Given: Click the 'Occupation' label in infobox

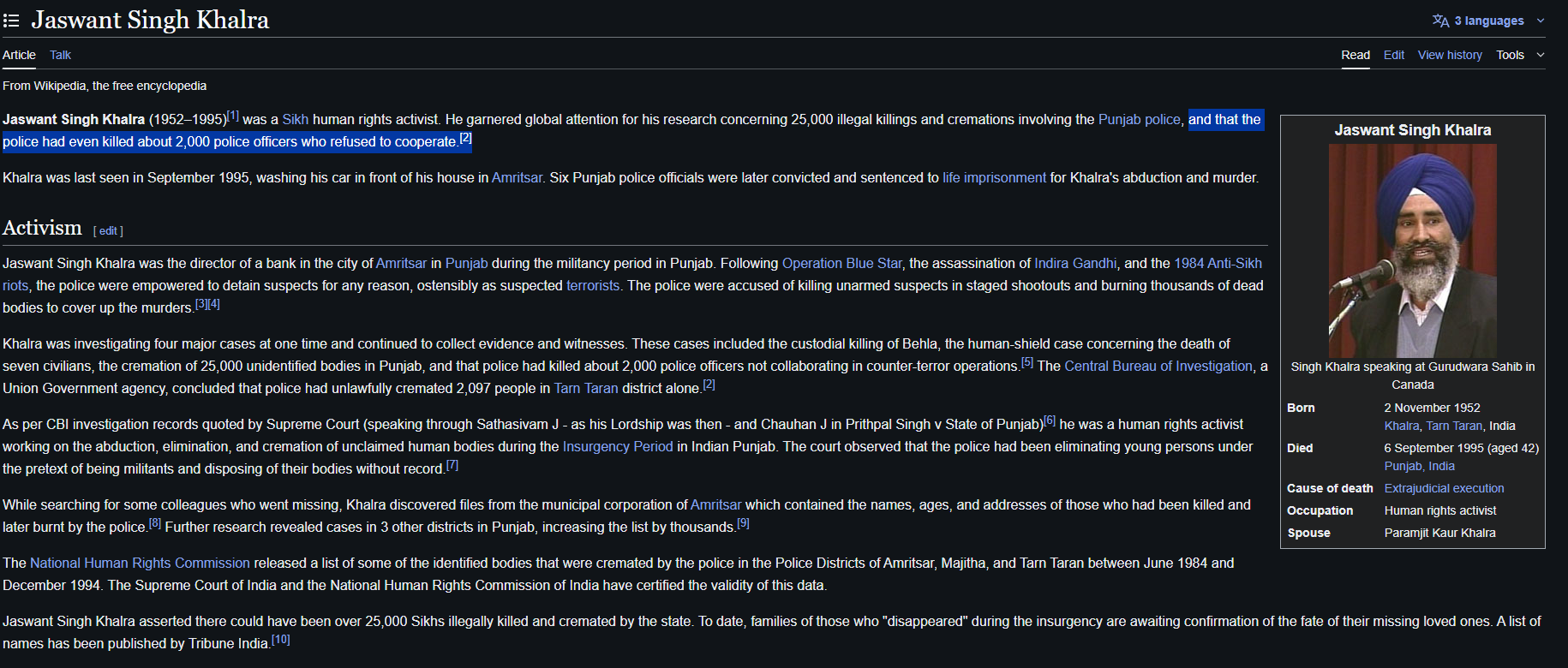Looking at the screenshot, I should [1320, 510].
